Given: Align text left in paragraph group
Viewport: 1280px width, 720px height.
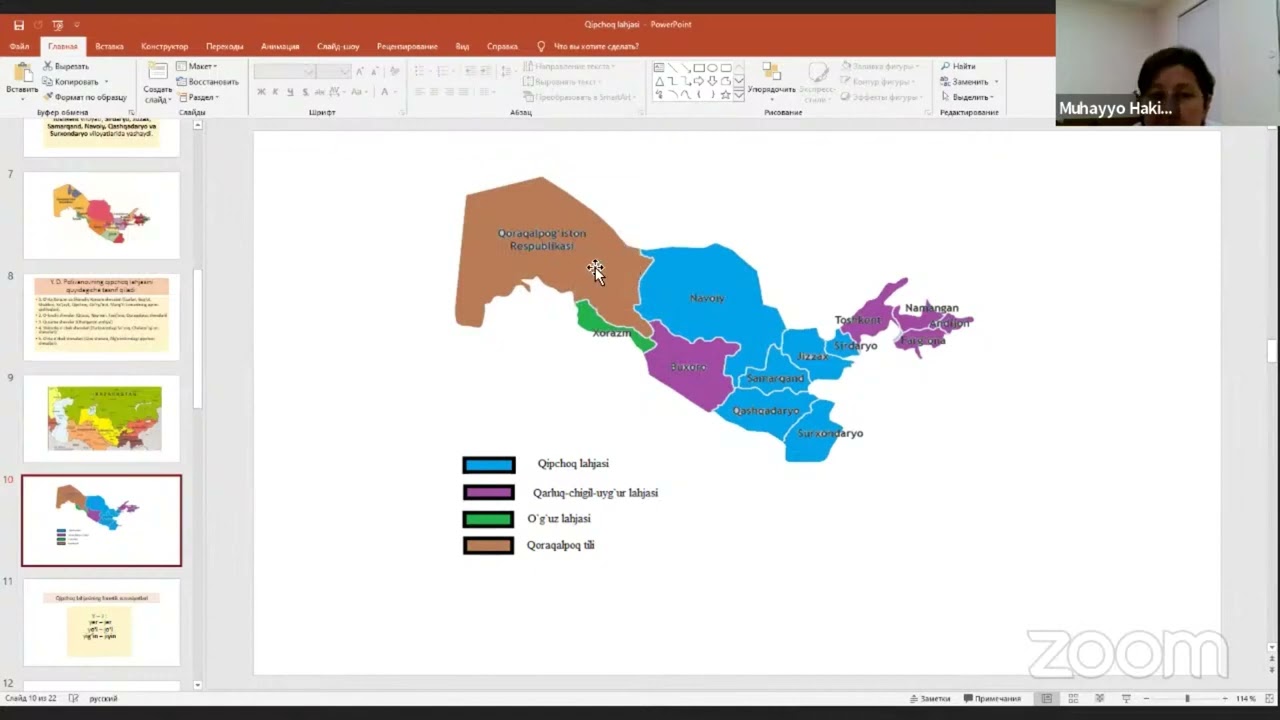Looking at the screenshot, I should pyautogui.click(x=420, y=92).
